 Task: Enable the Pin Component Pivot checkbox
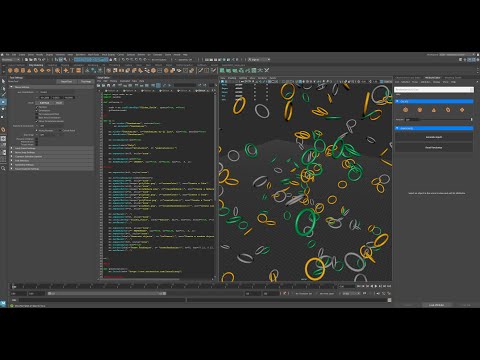[x=37, y=114]
